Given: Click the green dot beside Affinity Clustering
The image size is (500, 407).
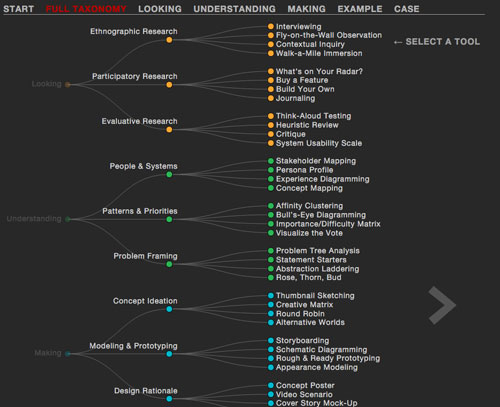Looking at the screenshot, I should click(271, 206).
